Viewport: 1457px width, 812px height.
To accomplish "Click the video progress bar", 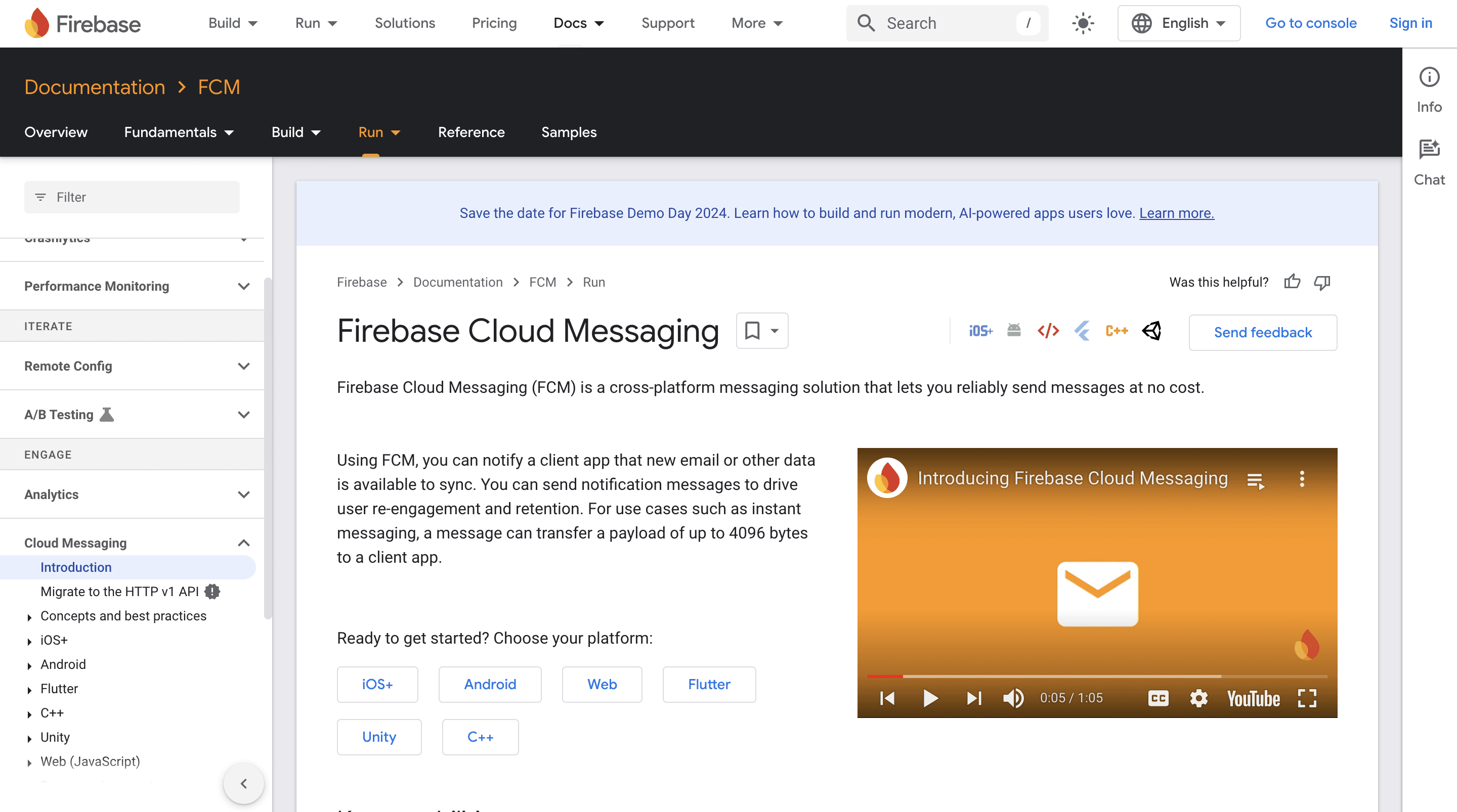I will point(1097,676).
